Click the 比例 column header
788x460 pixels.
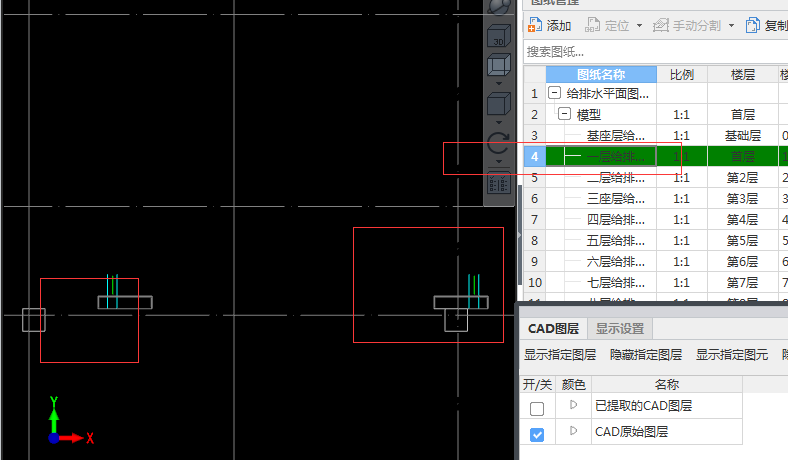pos(682,74)
